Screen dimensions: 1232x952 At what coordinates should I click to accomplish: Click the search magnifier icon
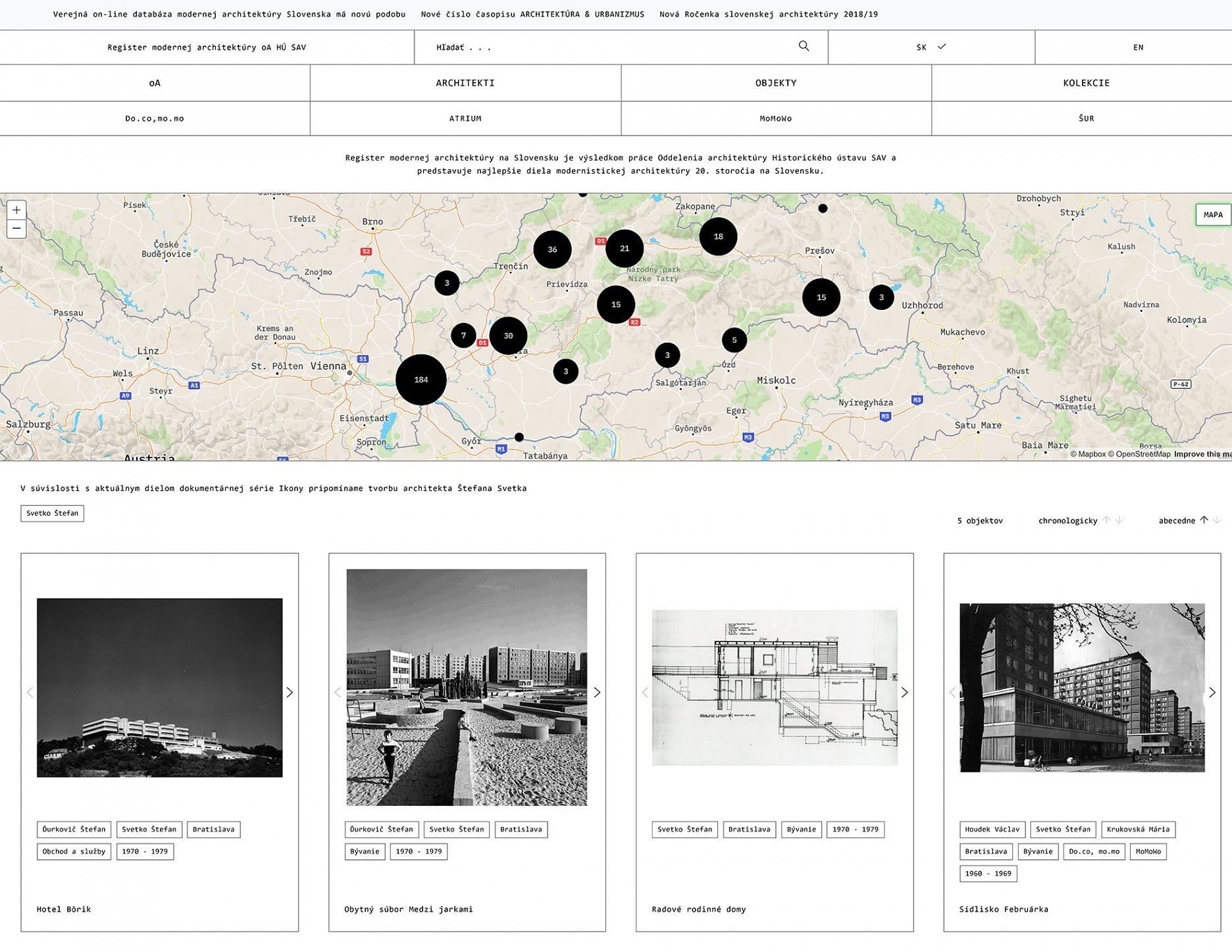[x=804, y=46]
